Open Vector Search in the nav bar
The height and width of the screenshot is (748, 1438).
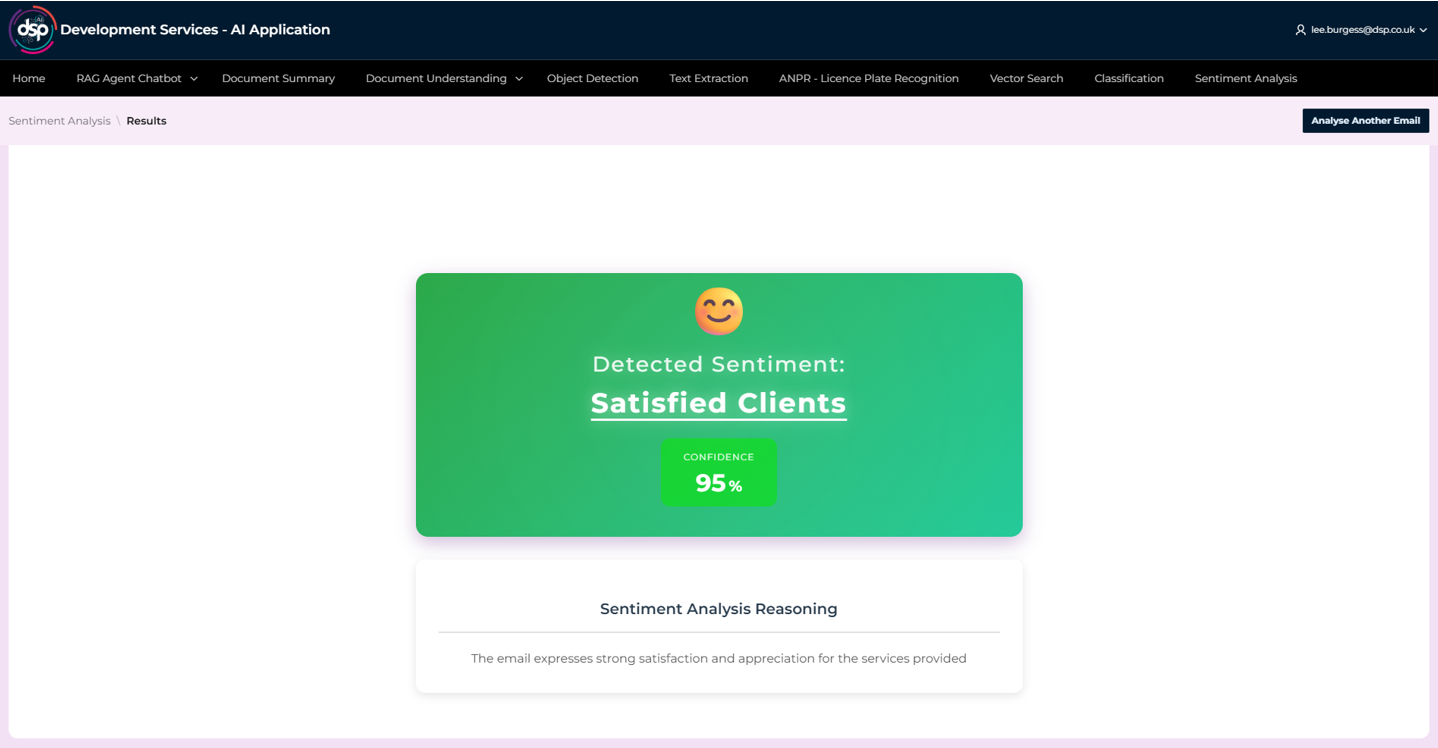1026,78
